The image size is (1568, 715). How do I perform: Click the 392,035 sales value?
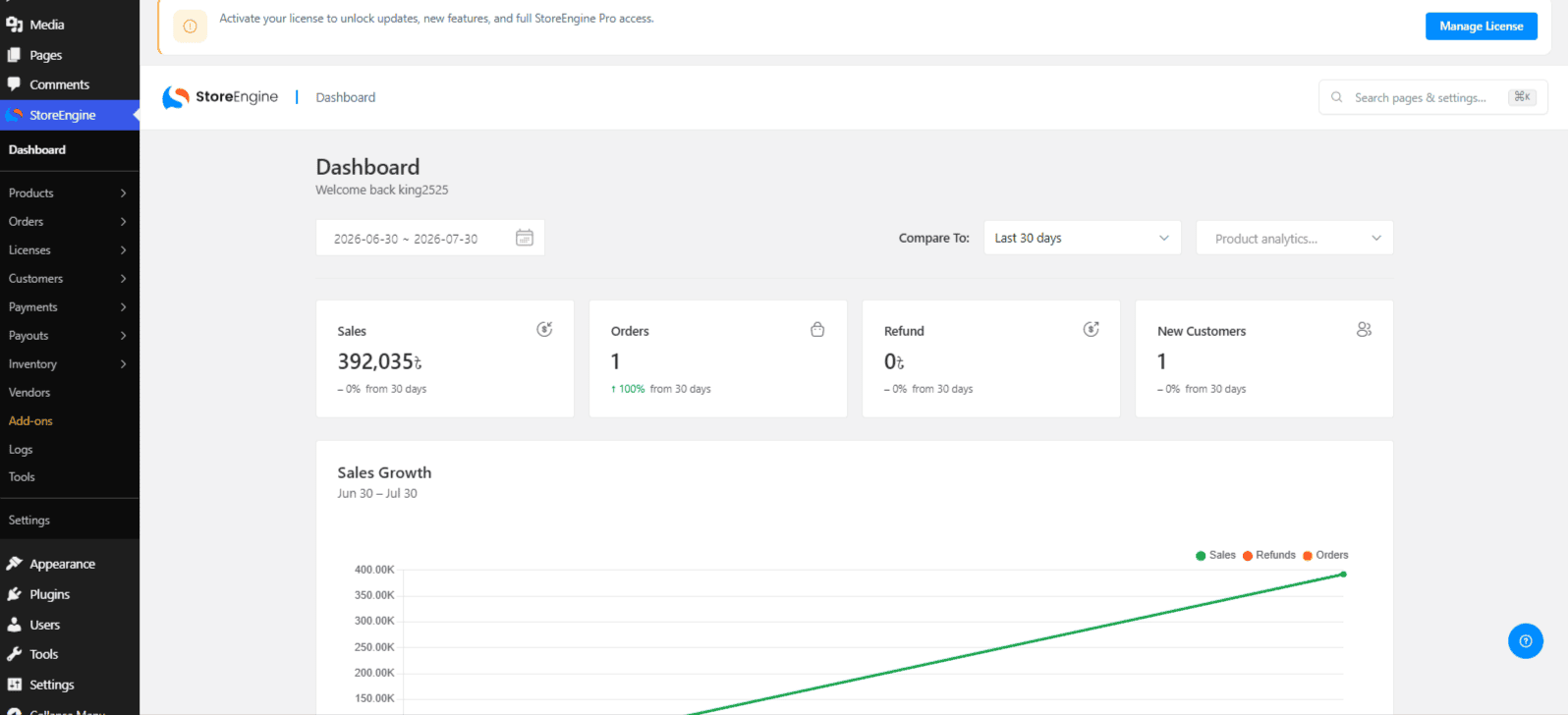pos(379,361)
